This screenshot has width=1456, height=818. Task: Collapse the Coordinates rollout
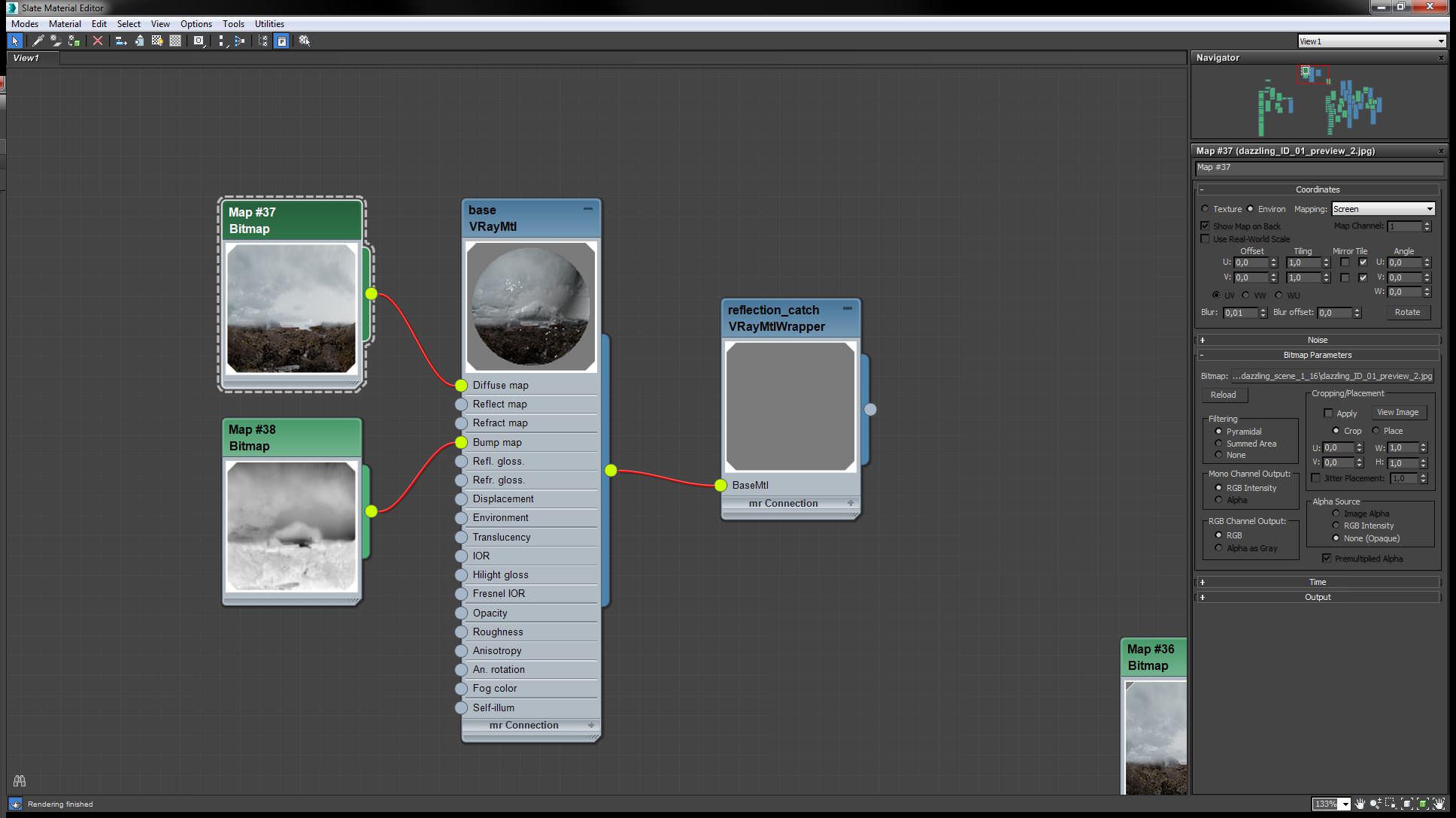(1318, 189)
